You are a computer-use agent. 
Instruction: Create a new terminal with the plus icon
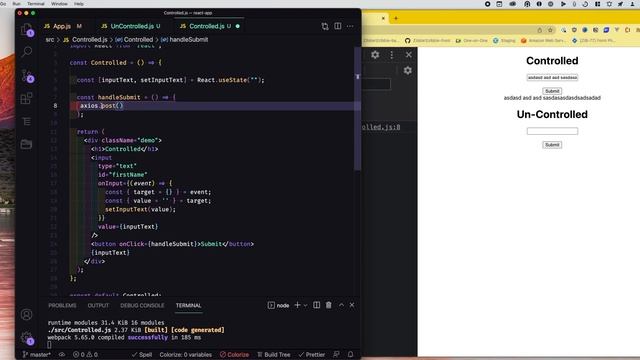coord(298,305)
